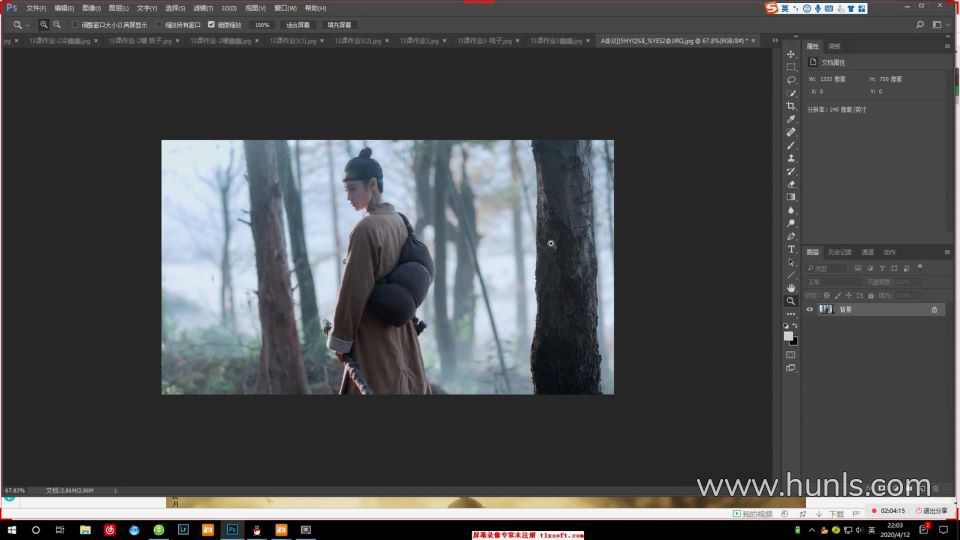Select the Pen tool
The image size is (960, 540).
(791, 236)
